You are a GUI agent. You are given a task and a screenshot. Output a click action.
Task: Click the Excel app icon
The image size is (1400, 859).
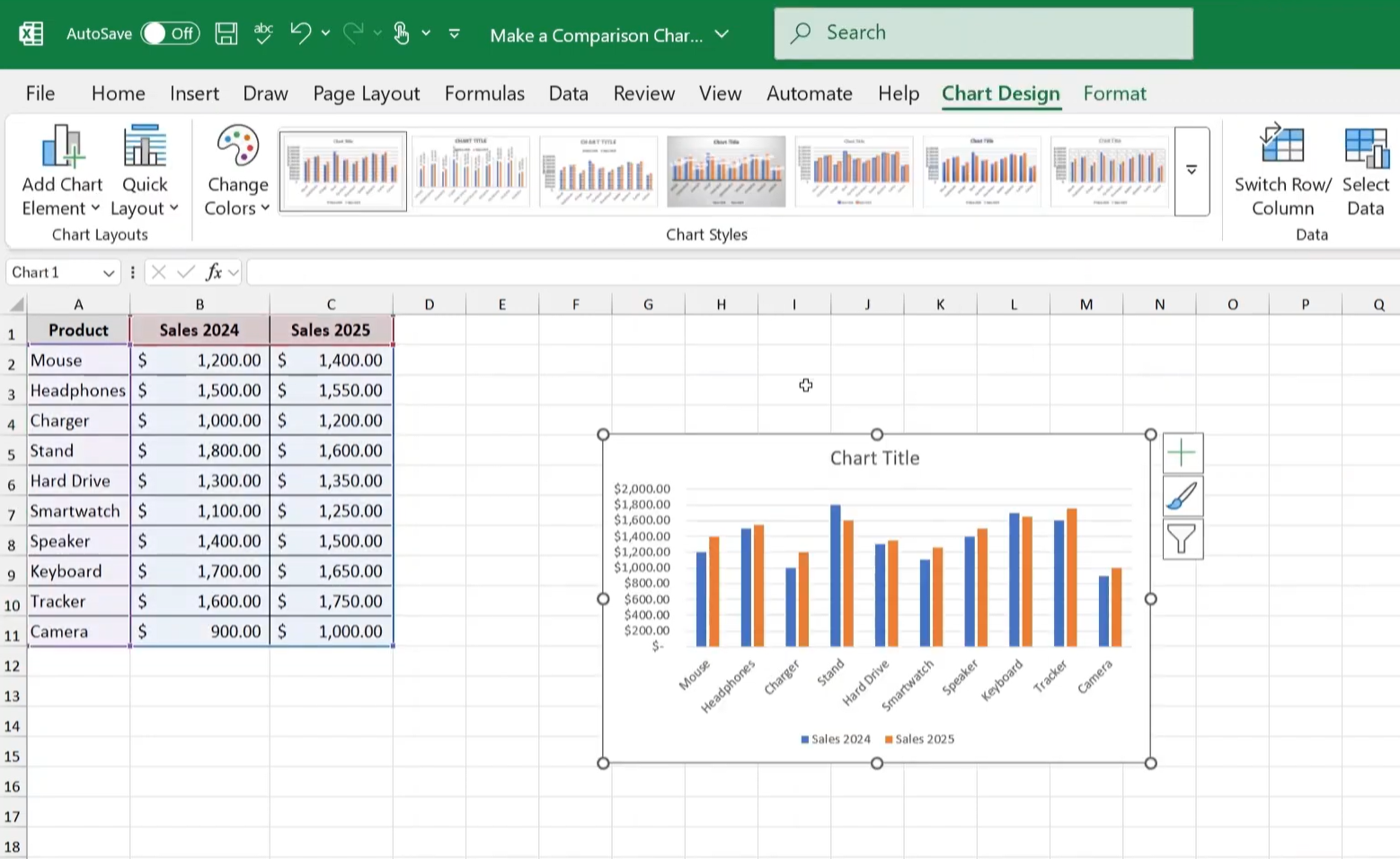31,34
